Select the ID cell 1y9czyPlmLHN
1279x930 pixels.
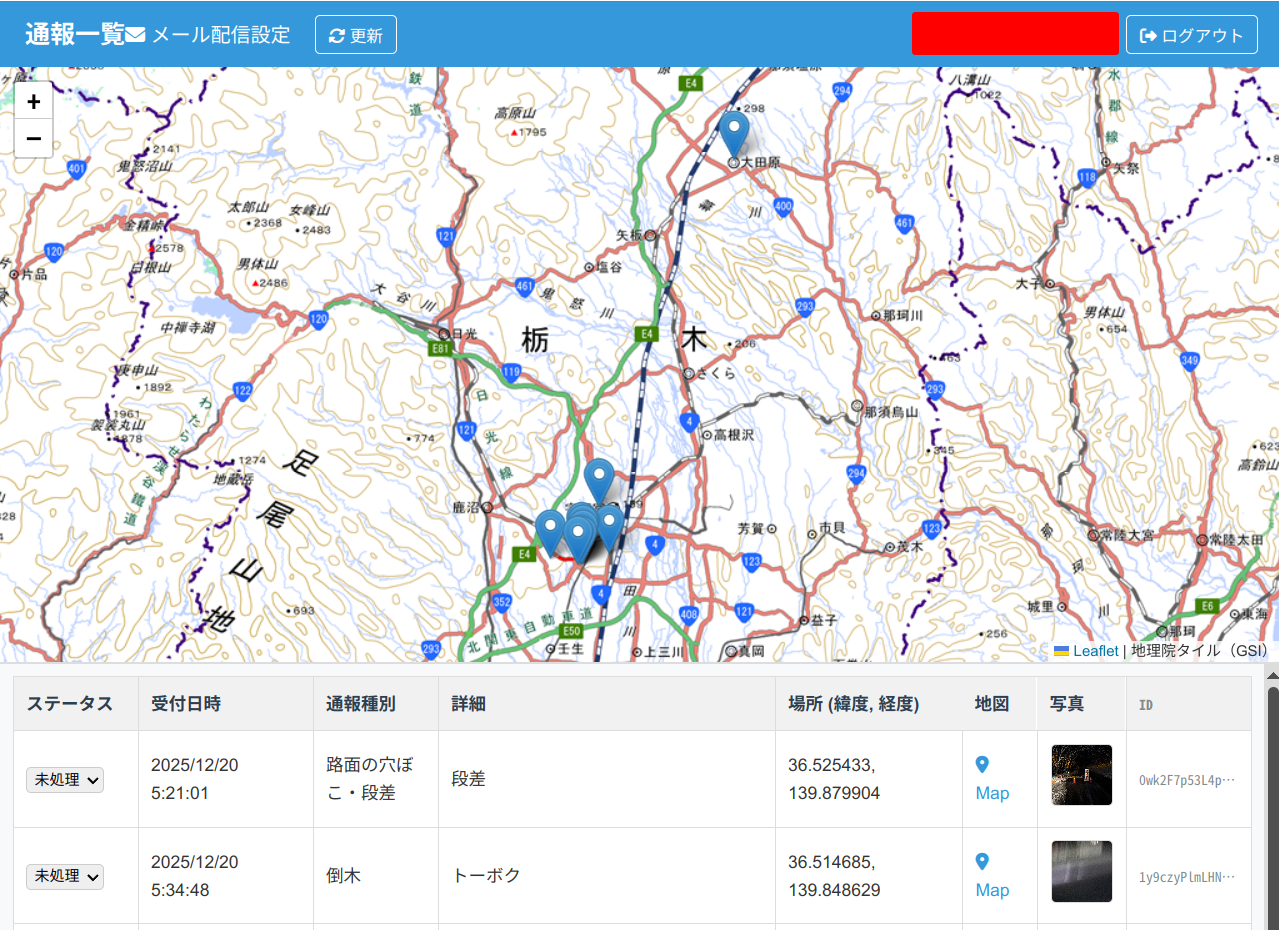pyautogui.click(x=1187, y=877)
